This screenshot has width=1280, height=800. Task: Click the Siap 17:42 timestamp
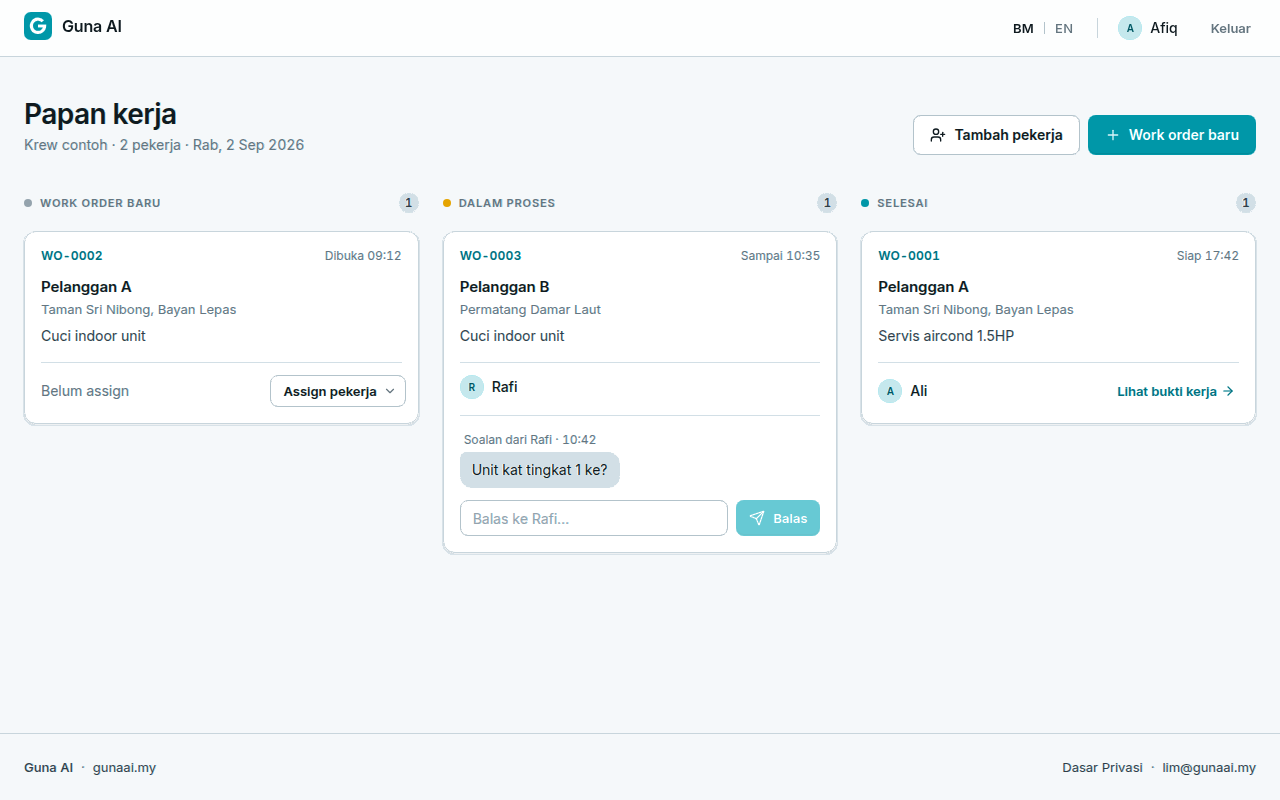(1208, 256)
